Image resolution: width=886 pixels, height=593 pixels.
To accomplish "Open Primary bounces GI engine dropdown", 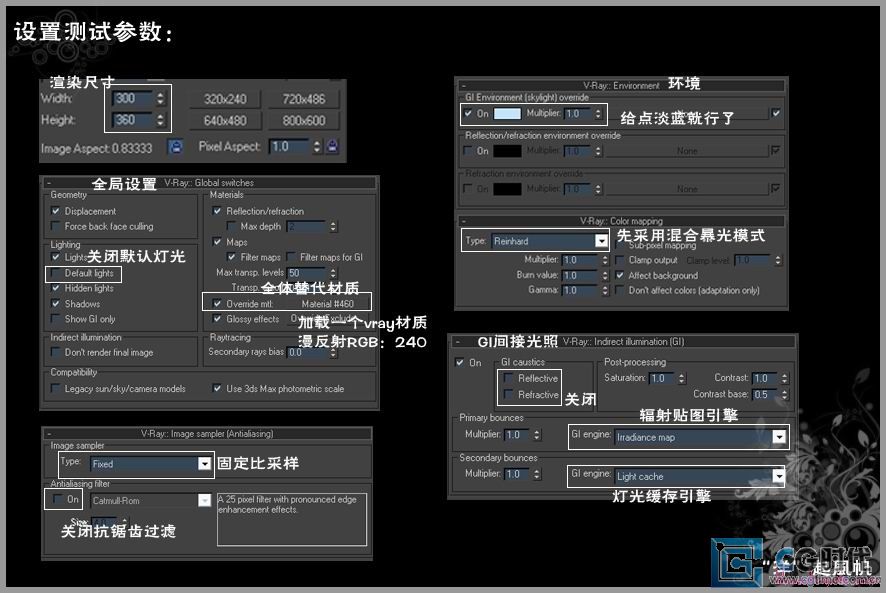I will 779,437.
